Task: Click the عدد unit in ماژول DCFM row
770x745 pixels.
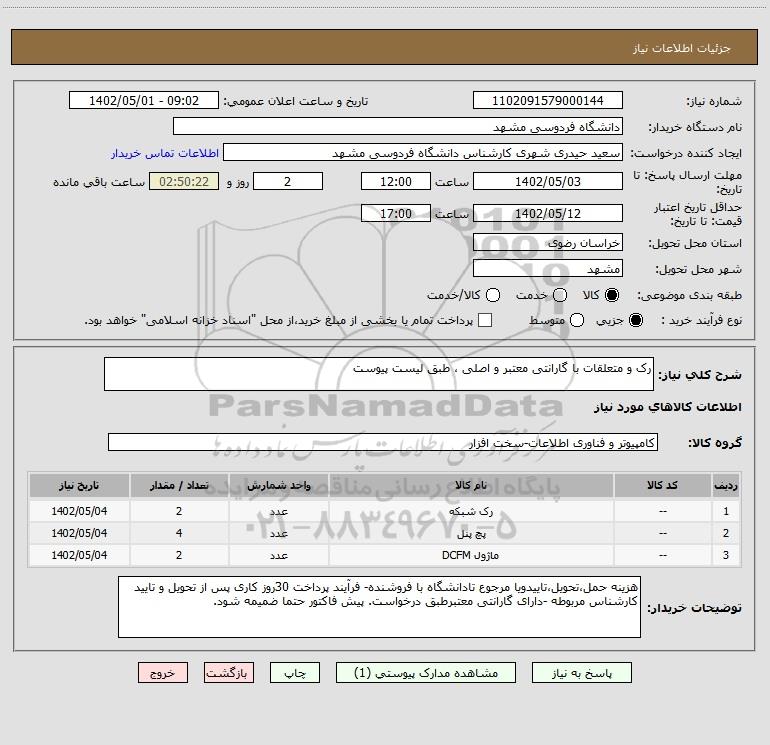Action: pyautogui.click(x=278, y=555)
